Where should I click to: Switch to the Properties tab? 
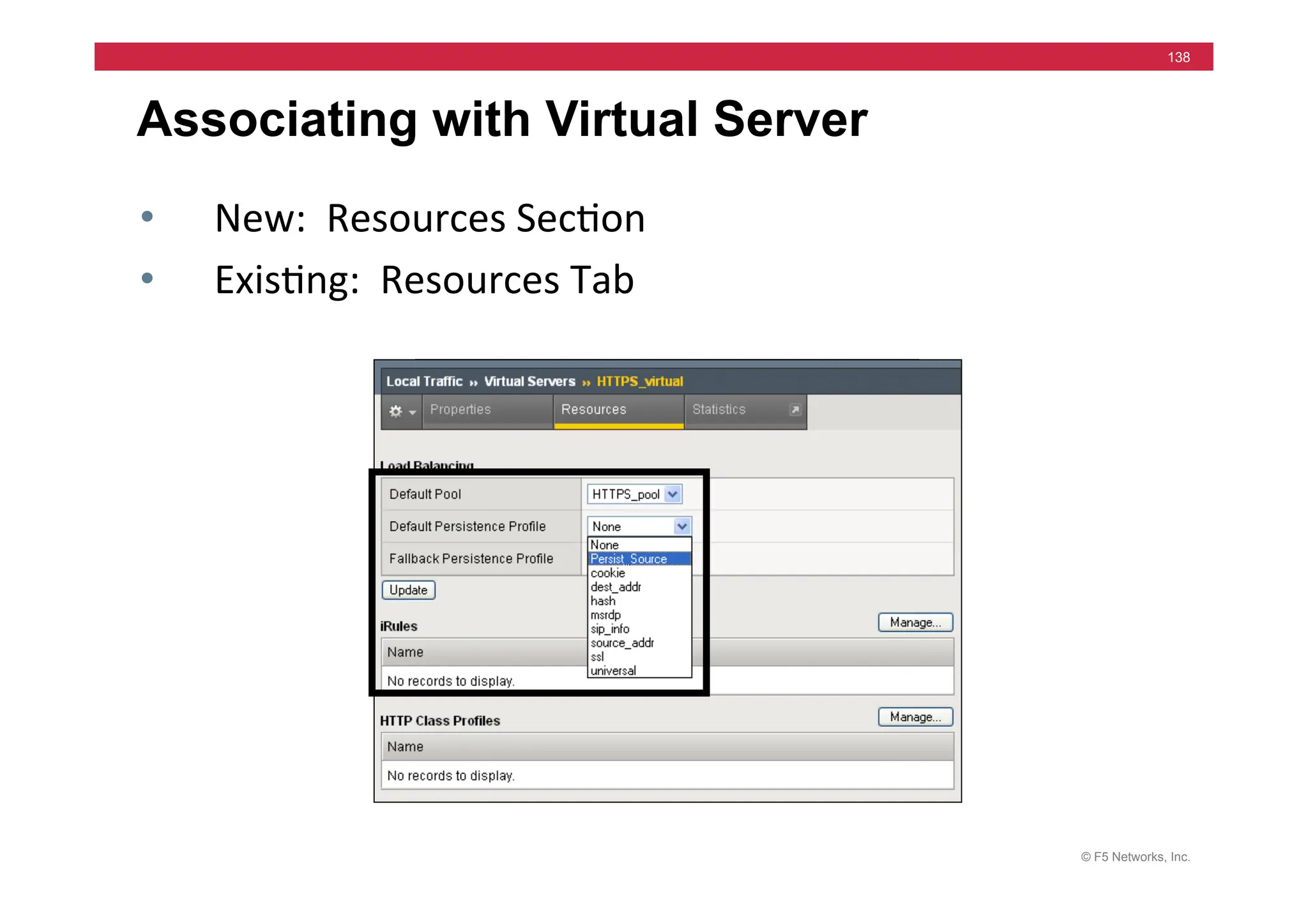[487, 410]
